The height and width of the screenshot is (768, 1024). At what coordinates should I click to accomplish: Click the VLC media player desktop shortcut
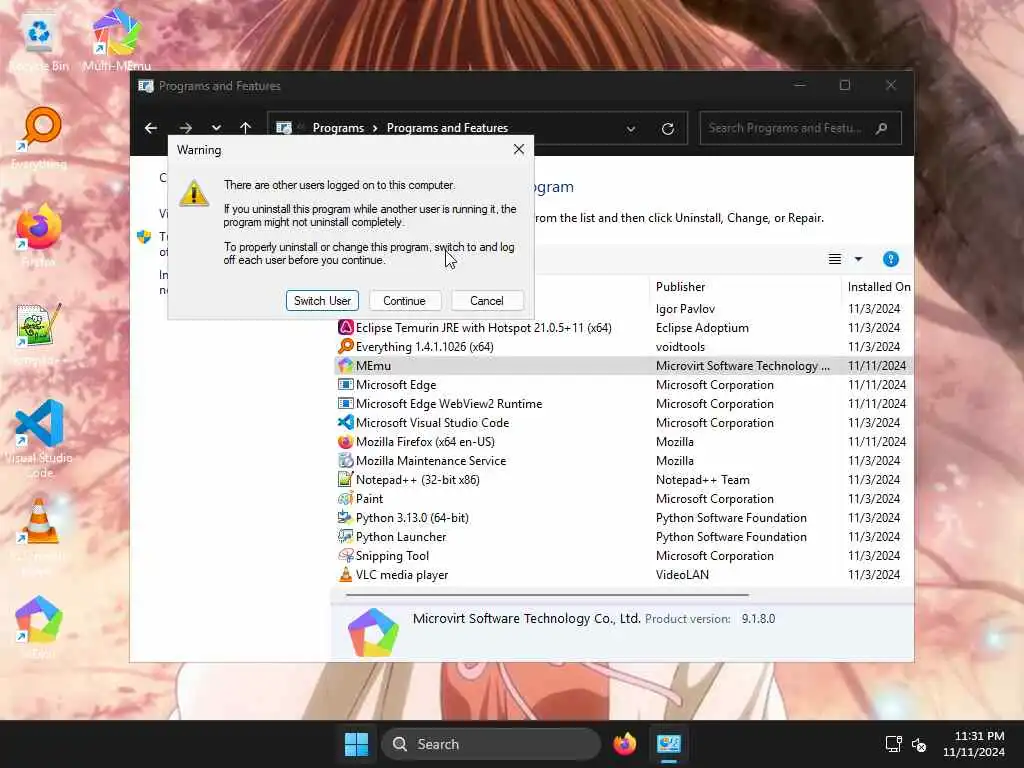point(39,536)
